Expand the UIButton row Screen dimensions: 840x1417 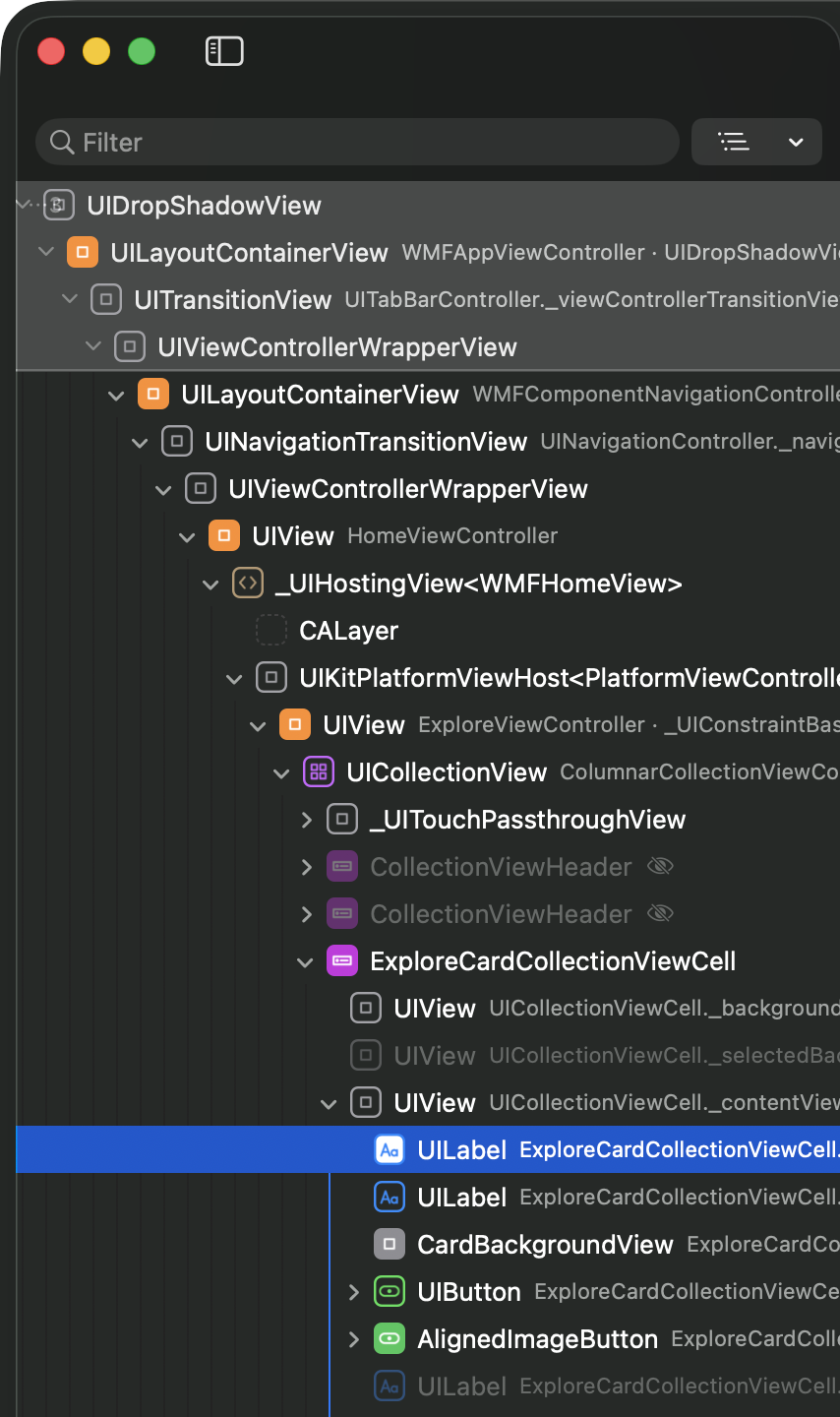click(353, 1291)
